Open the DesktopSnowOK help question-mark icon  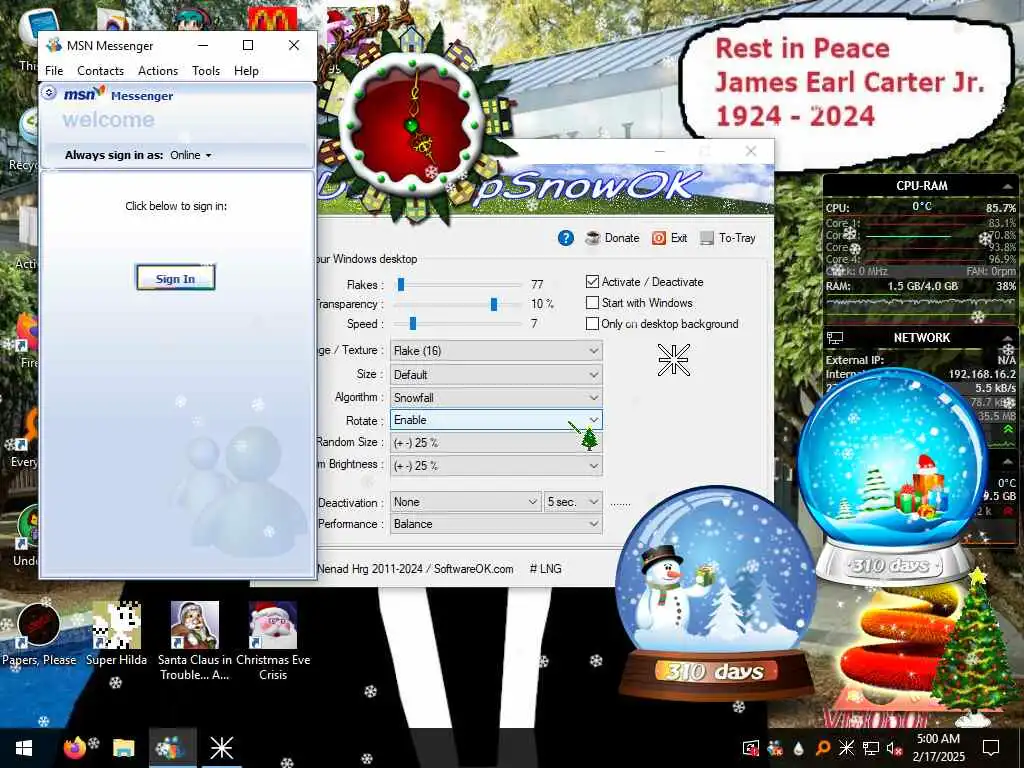[566, 238]
